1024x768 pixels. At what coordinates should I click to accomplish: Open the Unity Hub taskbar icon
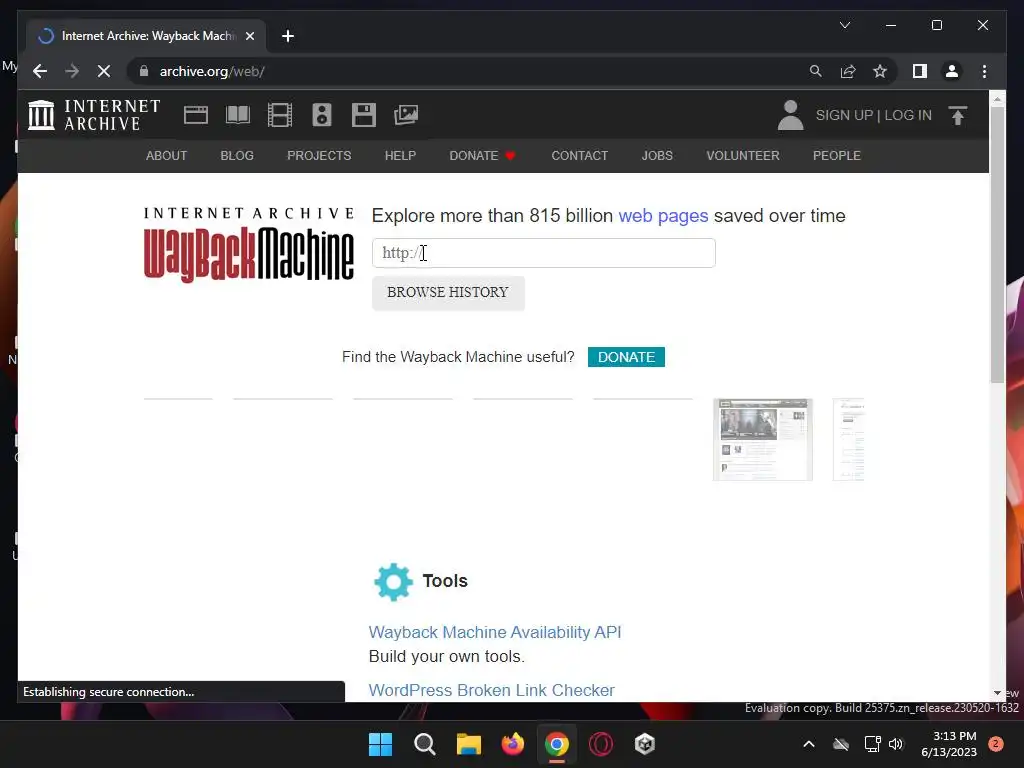(x=645, y=744)
